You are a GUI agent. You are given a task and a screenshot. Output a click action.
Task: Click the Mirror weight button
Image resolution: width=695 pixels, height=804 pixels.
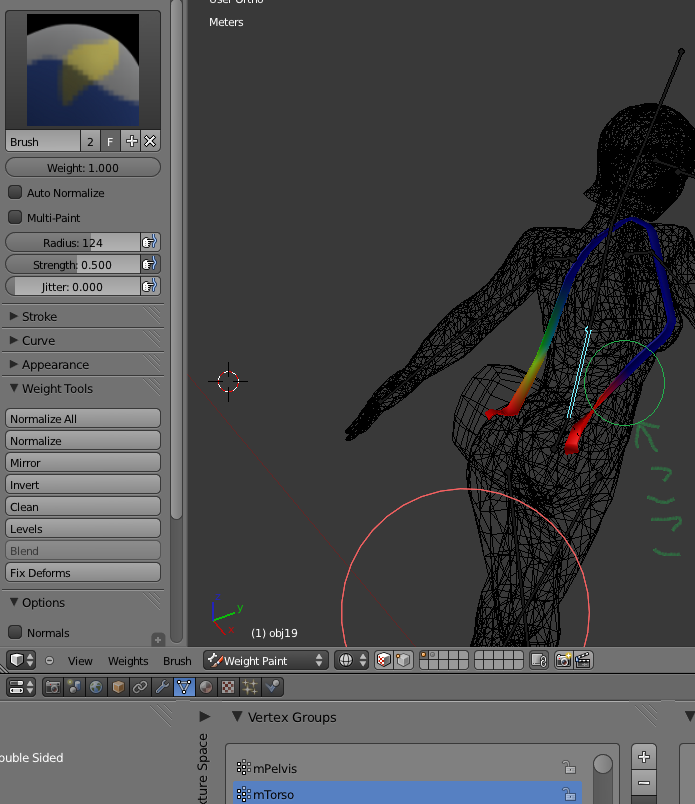(x=83, y=463)
